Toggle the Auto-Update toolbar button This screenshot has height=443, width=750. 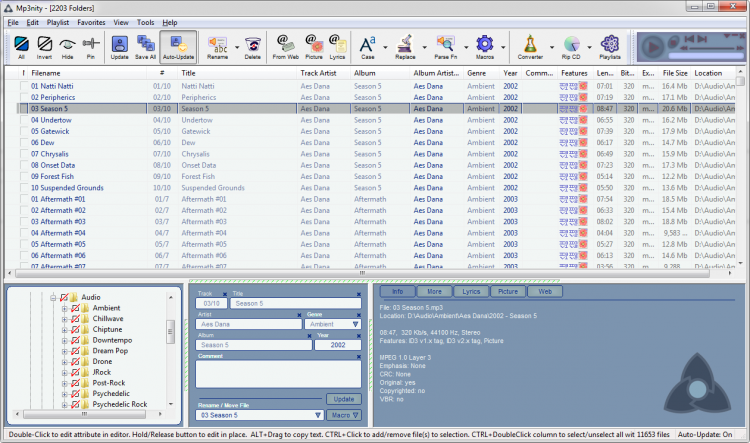[178, 47]
